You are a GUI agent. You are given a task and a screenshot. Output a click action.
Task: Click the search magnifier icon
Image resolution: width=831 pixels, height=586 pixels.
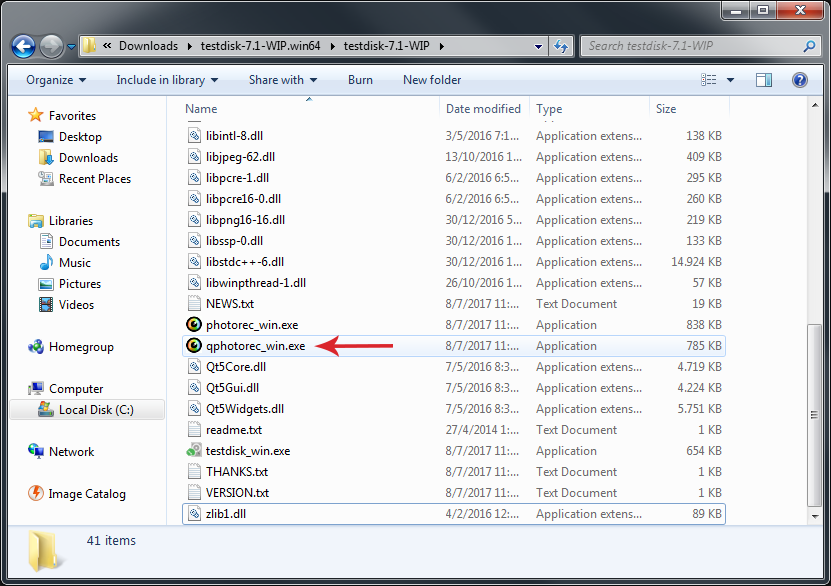click(x=809, y=46)
